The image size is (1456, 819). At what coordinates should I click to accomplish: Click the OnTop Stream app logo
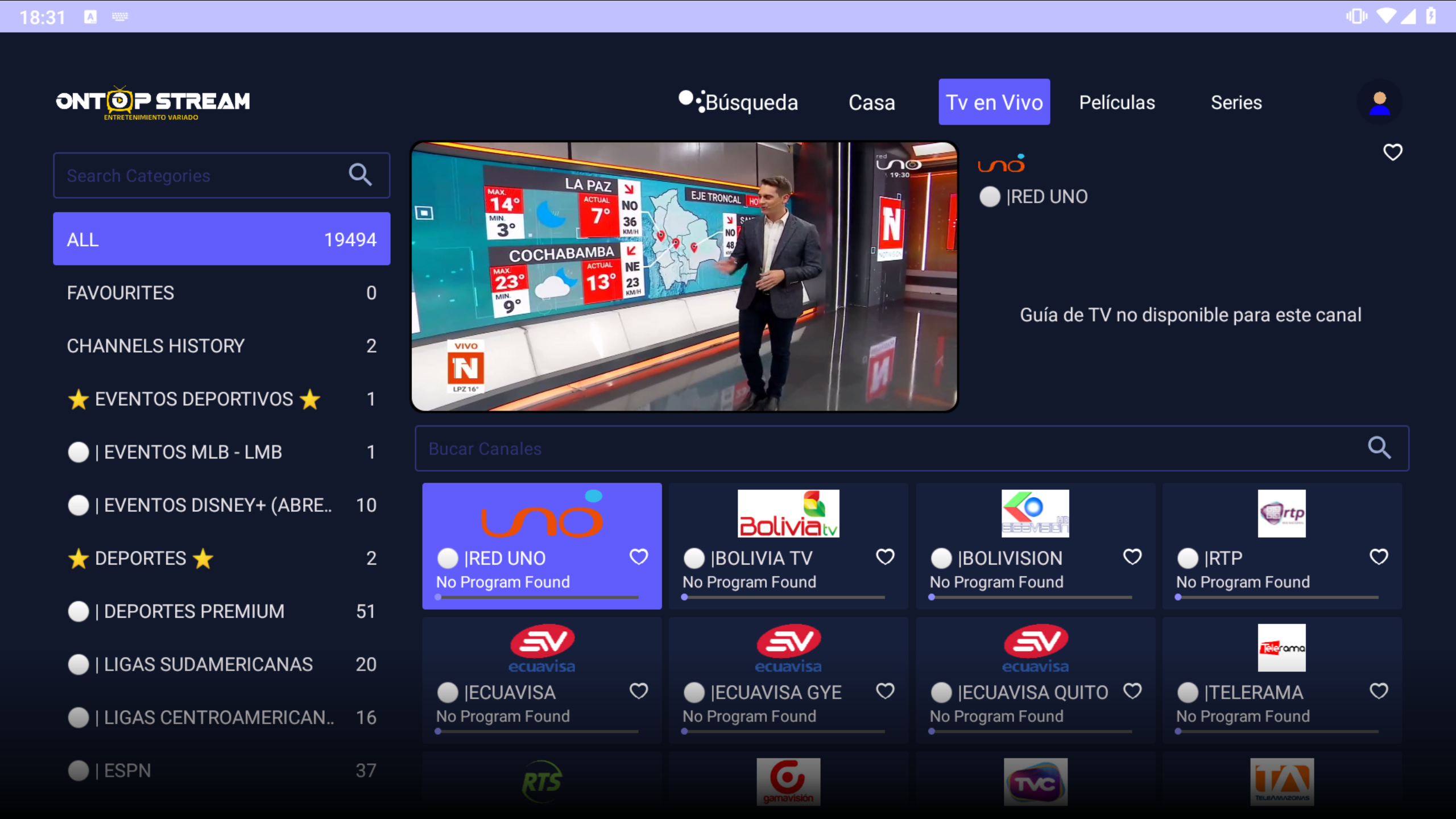pyautogui.click(x=152, y=103)
